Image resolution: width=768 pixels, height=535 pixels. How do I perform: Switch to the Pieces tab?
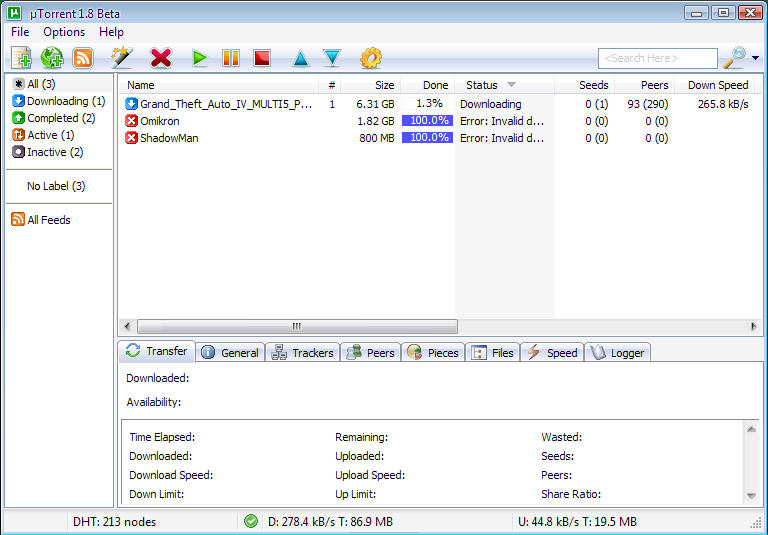click(433, 353)
